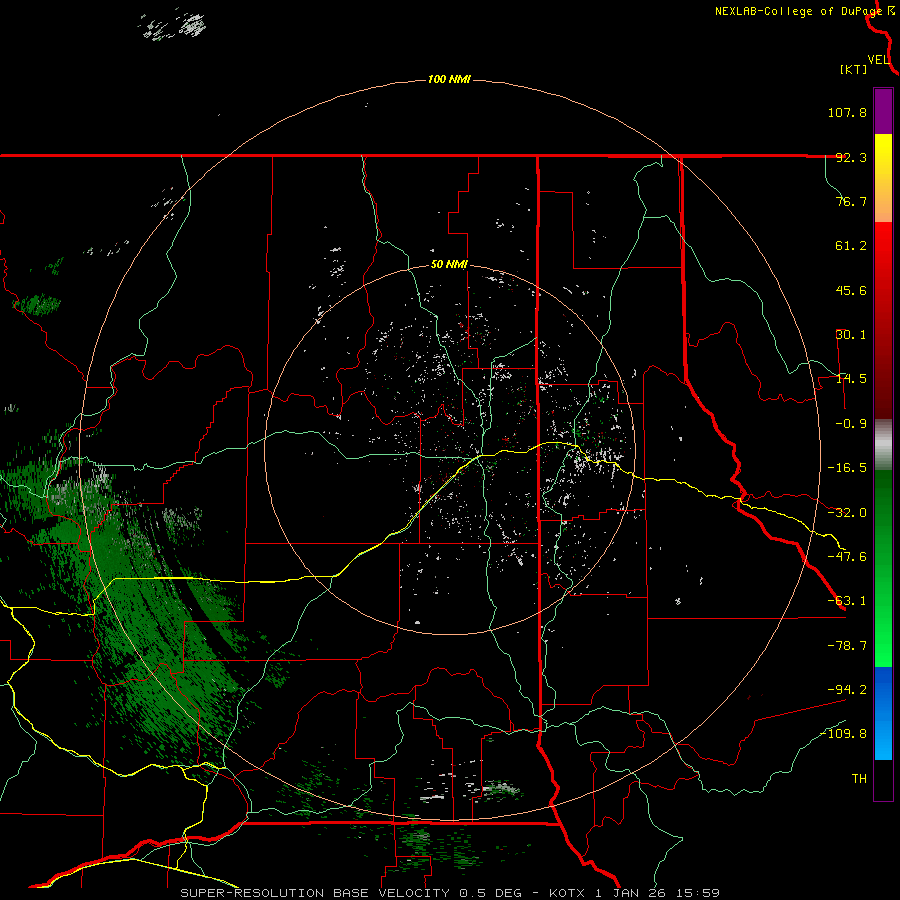The width and height of the screenshot is (900, 900).
Task: Select the -78.7 velocity scale value
Action: coord(847,646)
